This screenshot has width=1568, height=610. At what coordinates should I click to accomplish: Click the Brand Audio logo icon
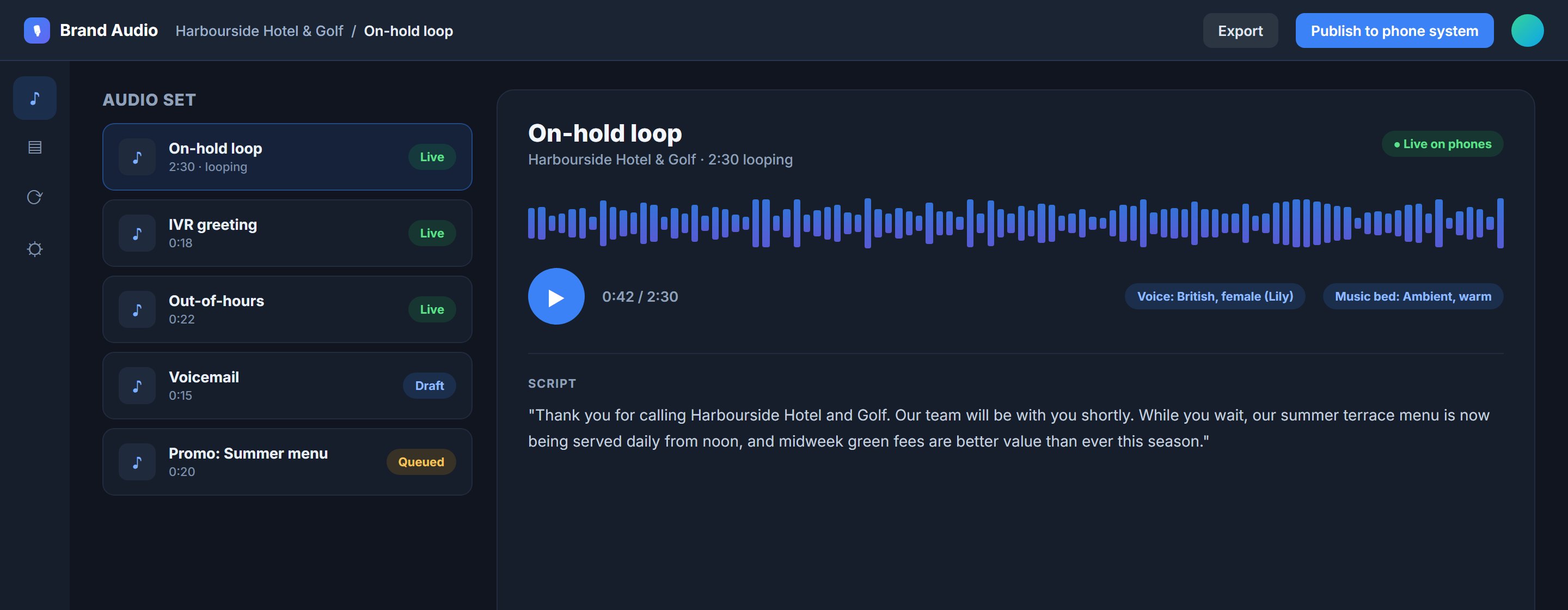[x=36, y=30]
